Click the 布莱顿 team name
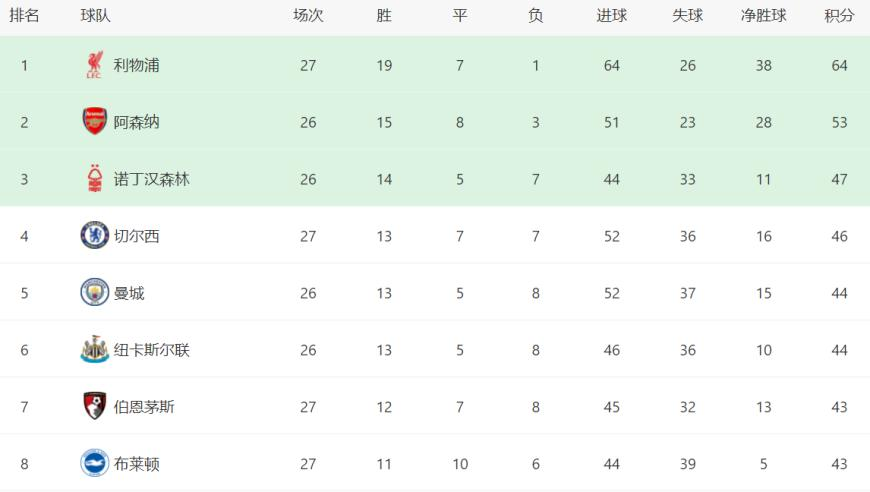 pos(136,464)
